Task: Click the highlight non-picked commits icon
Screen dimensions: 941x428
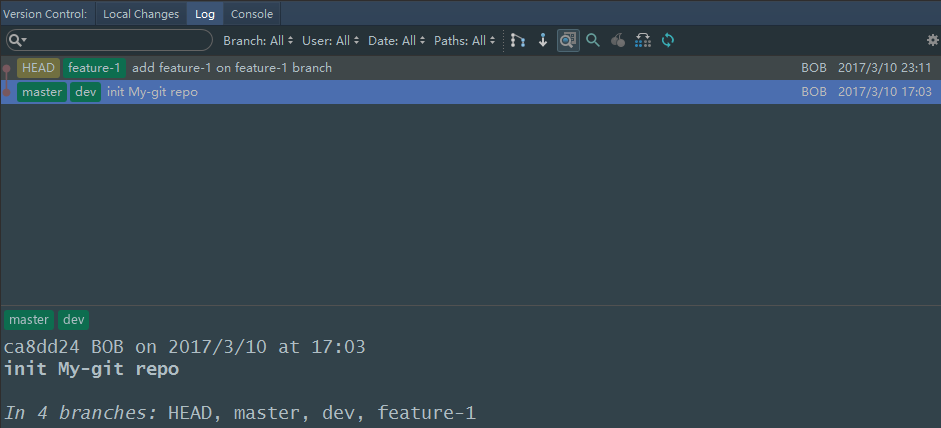Action: click(643, 40)
